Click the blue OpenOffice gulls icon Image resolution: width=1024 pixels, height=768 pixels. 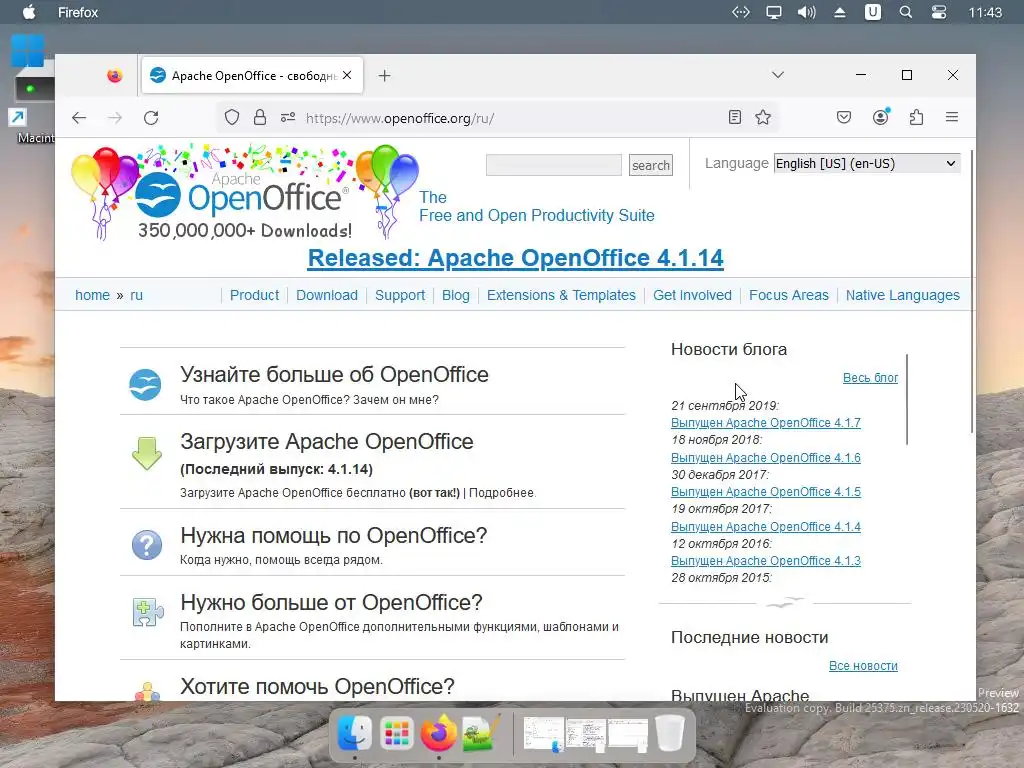click(145, 384)
